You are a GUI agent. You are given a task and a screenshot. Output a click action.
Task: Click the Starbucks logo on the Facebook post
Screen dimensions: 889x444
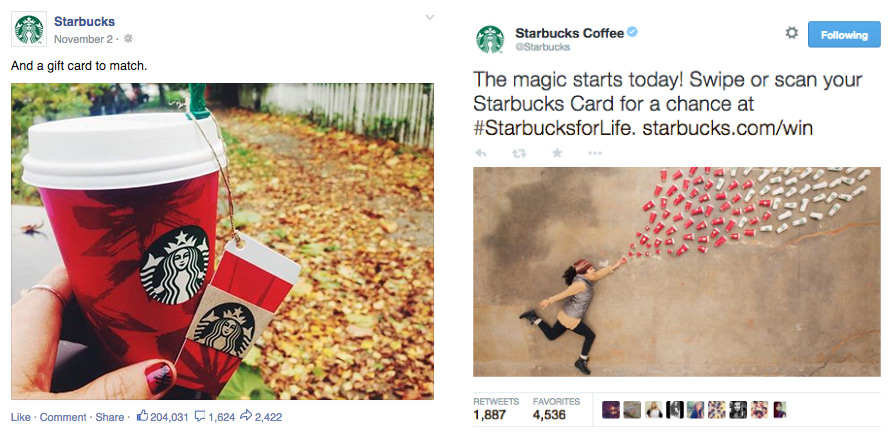(28, 30)
